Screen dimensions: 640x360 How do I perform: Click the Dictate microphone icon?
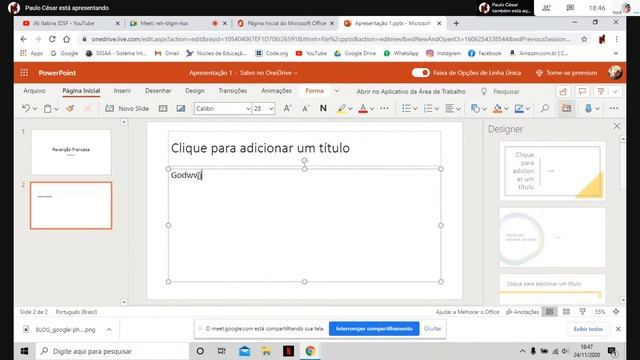pos(588,109)
